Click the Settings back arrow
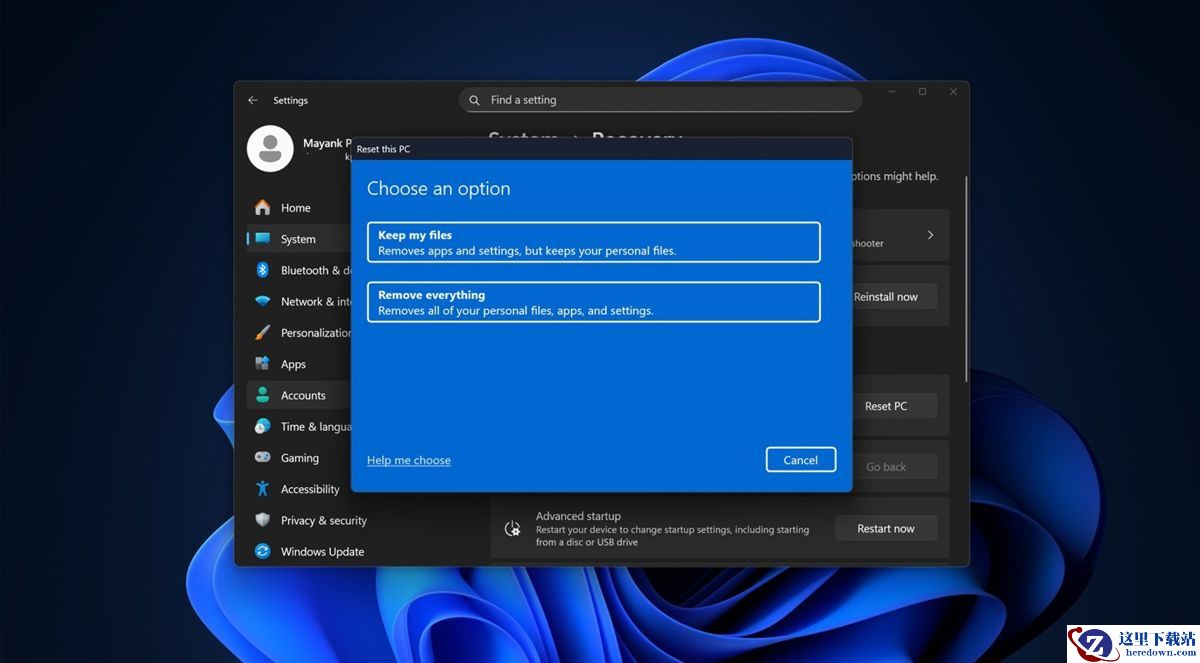The image size is (1200, 663). (x=253, y=100)
